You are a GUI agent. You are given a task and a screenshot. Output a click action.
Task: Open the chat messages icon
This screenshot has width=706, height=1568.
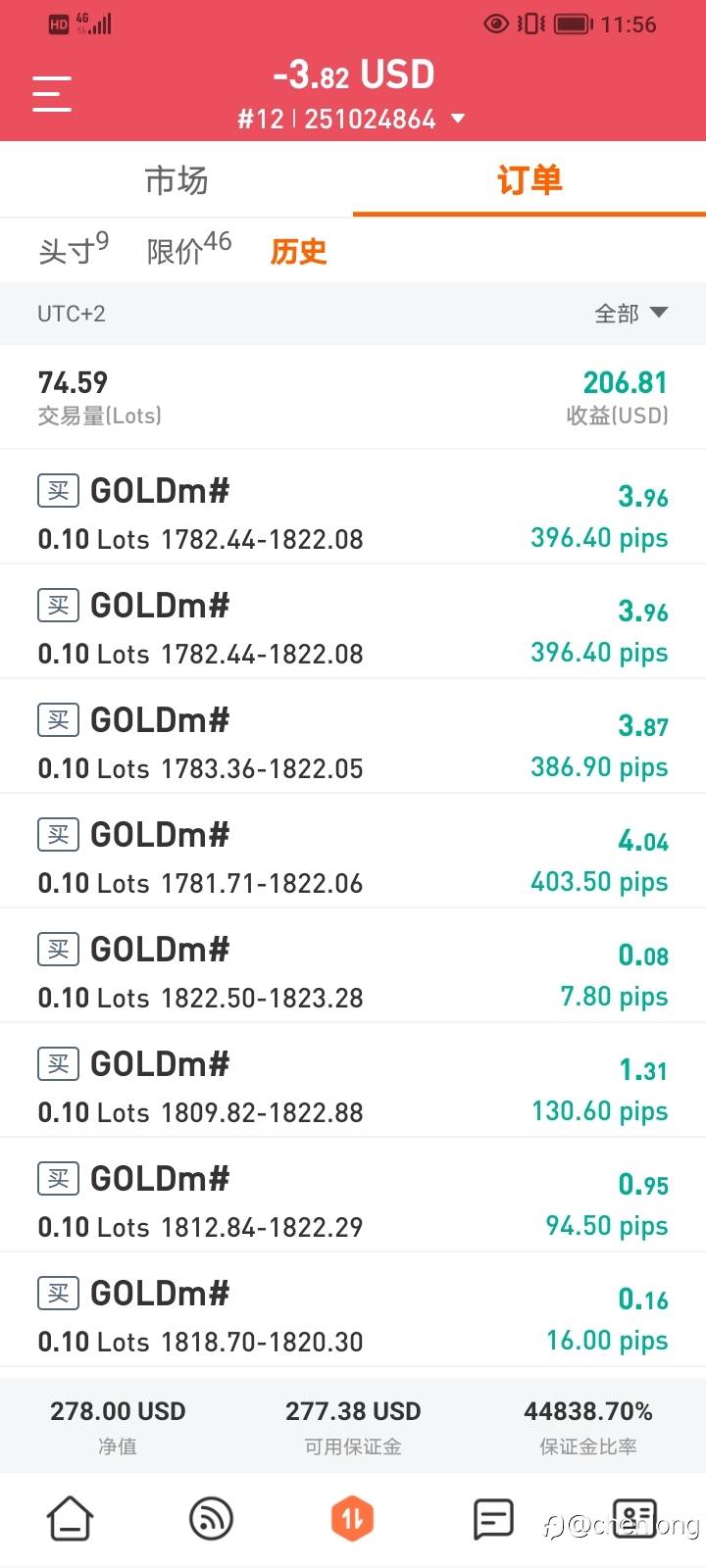(493, 1519)
